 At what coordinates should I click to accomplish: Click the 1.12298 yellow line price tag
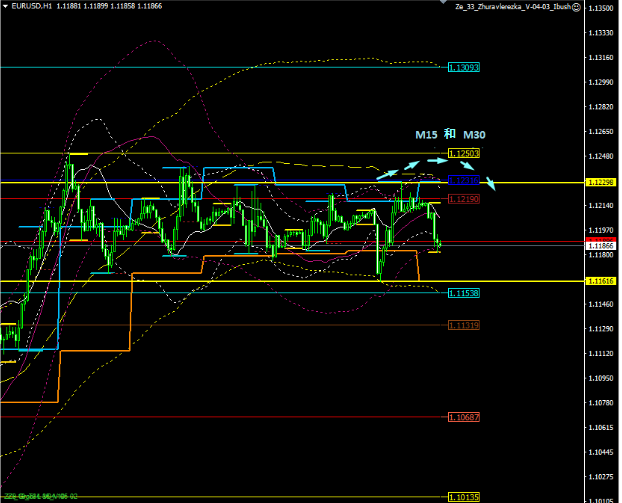click(x=600, y=182)
